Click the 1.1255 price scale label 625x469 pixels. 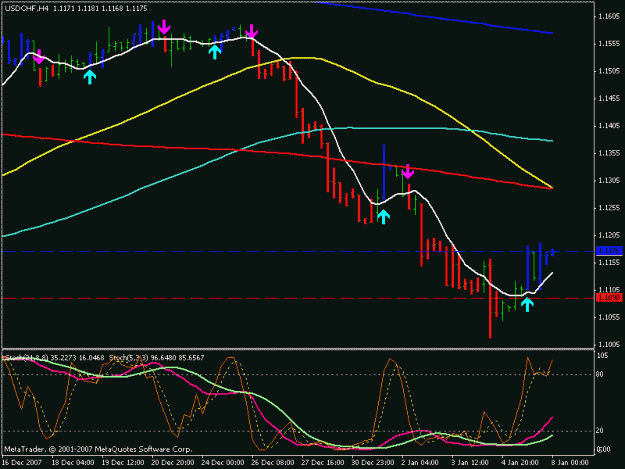tap(609, 208)
